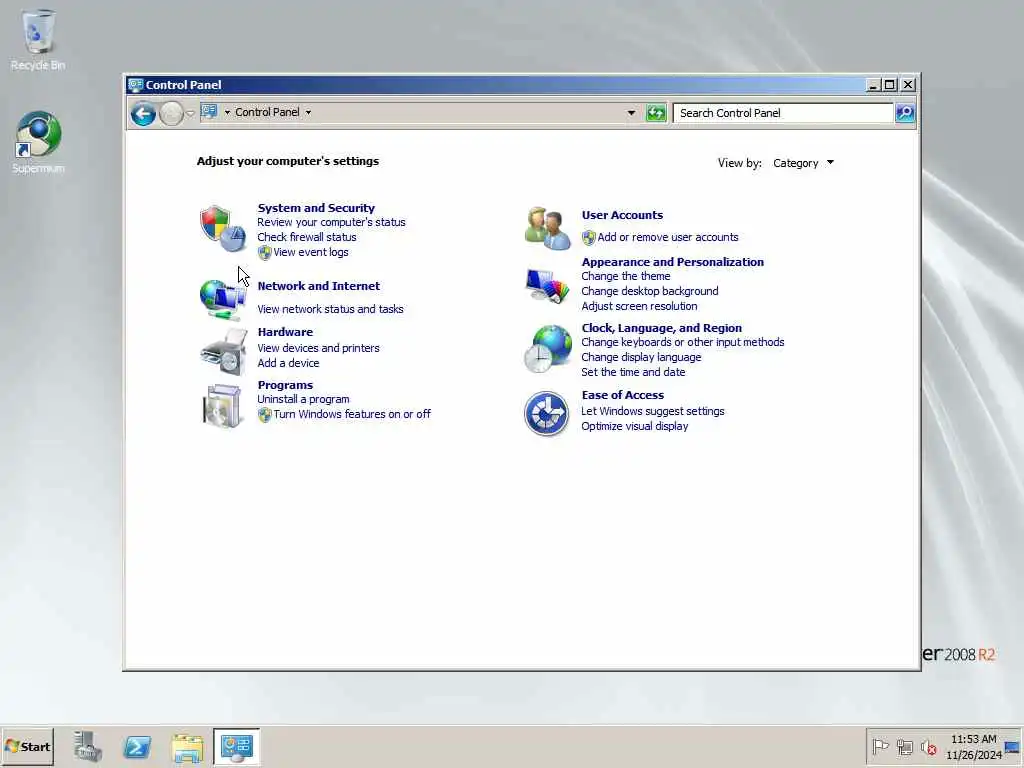Screen dimensions: 1024x768
Task: Click Review your computer's status
Action: click(331, 222)
